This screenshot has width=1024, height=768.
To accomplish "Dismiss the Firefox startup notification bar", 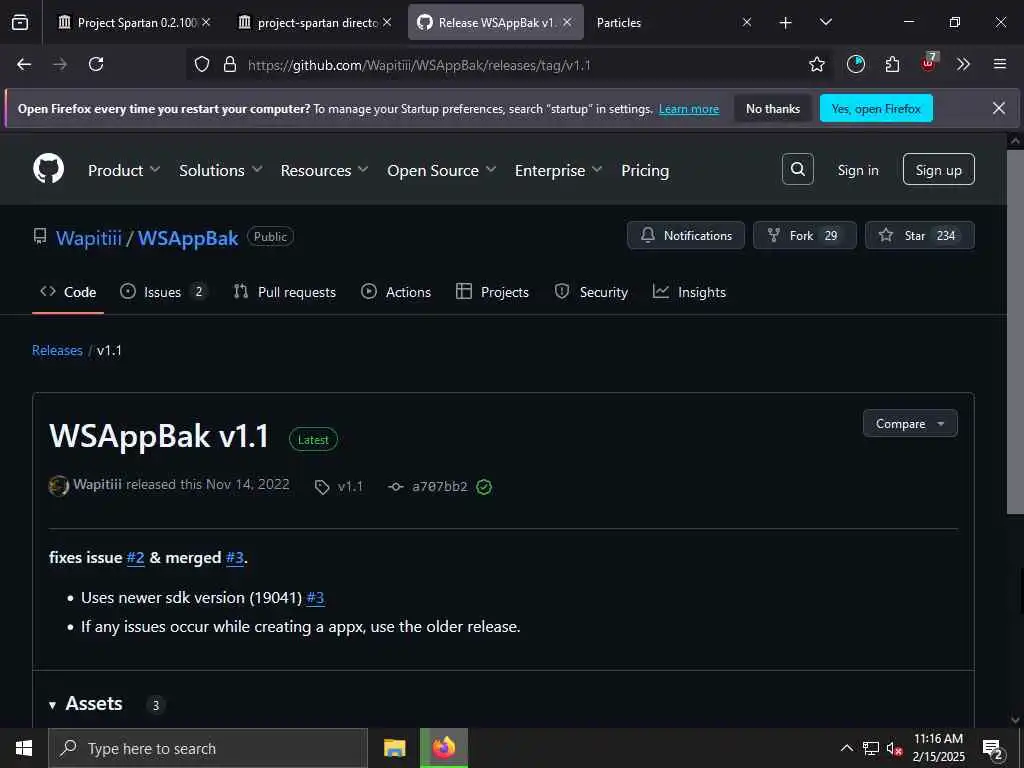I will point(999,108).
